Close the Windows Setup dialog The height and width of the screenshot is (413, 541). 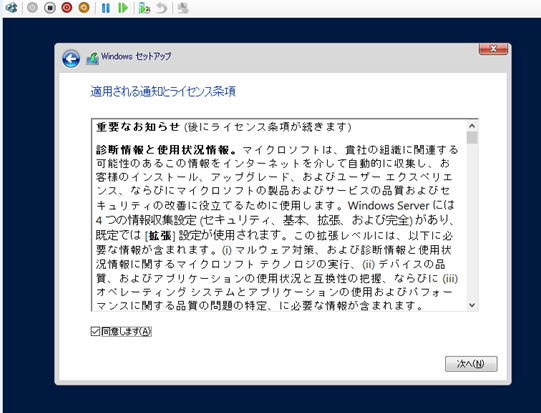click(493, 49)
